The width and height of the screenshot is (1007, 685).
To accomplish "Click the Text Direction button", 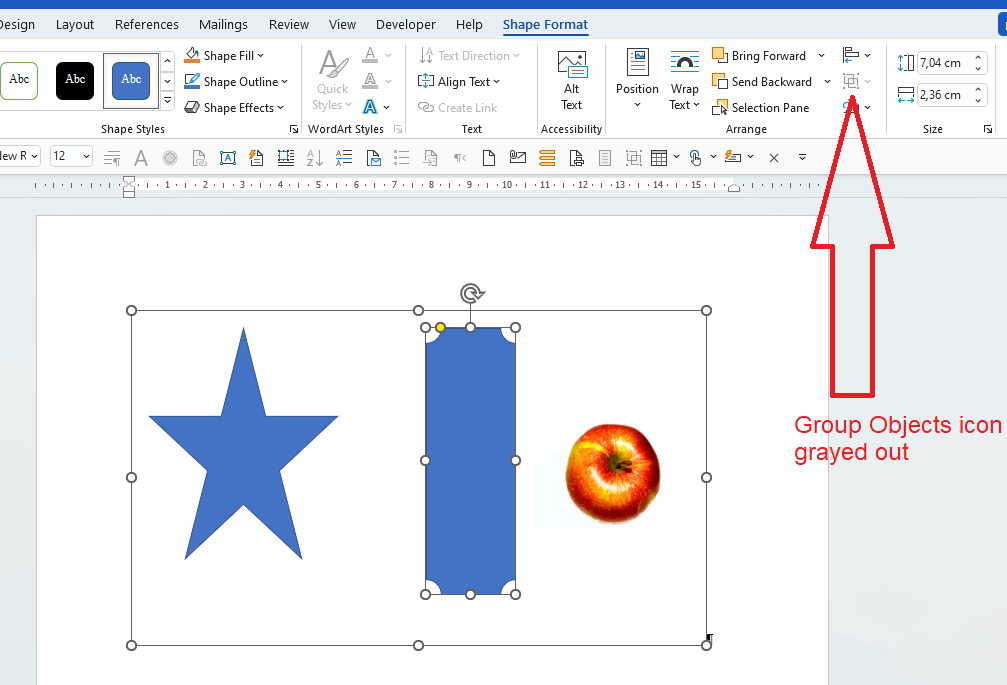I will 468,56.
